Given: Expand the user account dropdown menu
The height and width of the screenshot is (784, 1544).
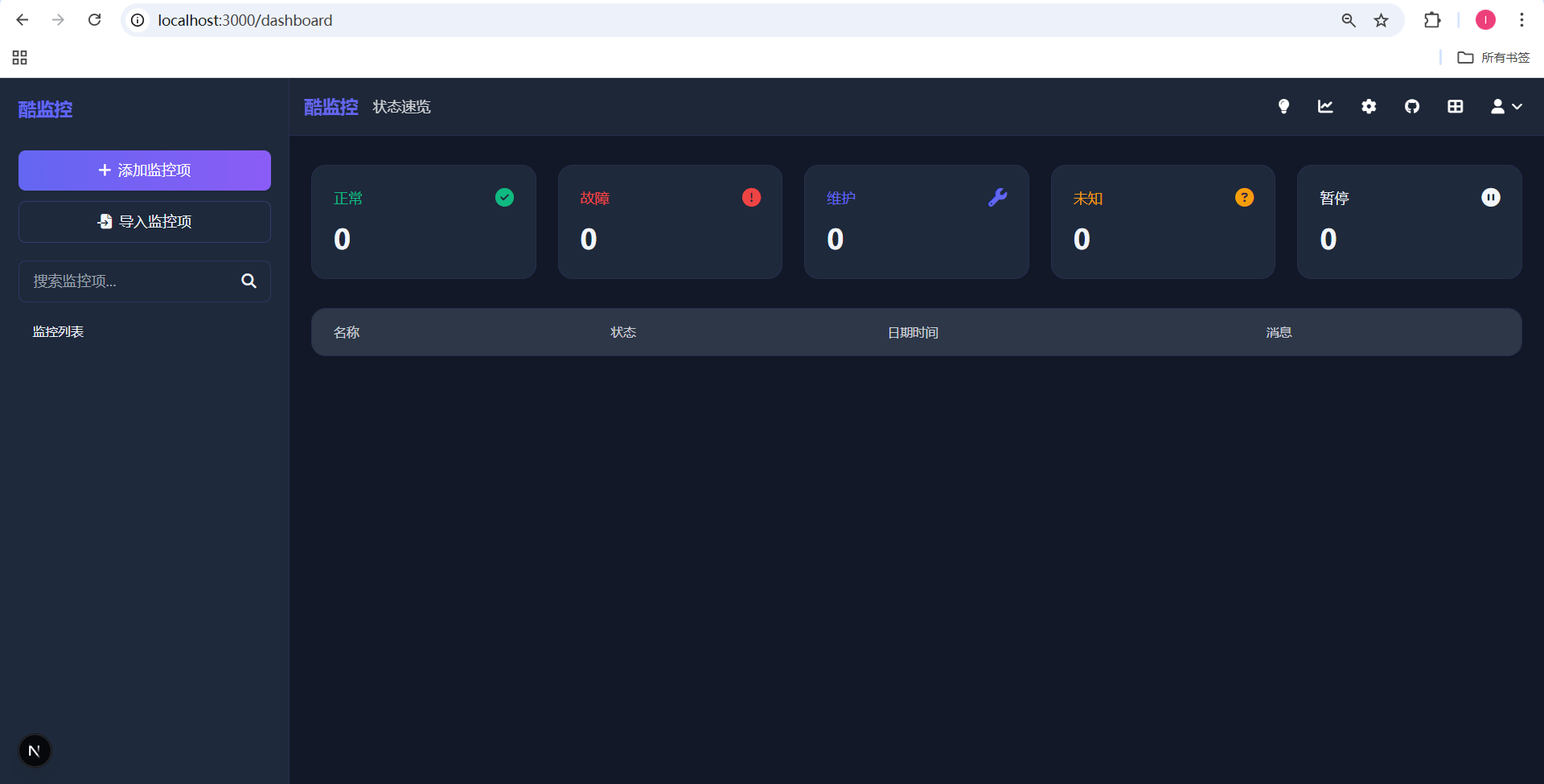Looking at the screenshot, I should [1506, 106].
